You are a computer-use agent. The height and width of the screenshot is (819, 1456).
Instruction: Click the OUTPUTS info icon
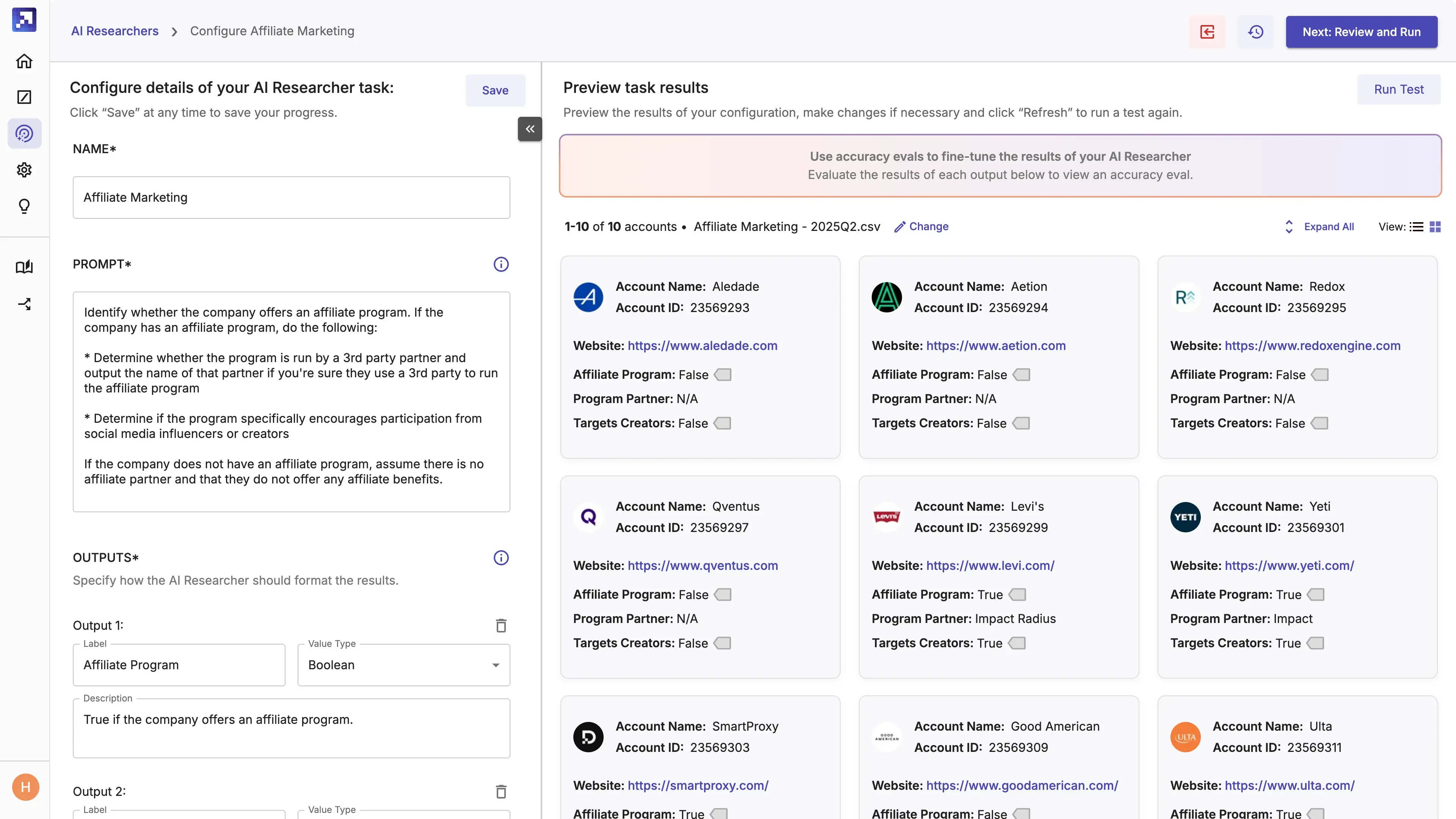tap(501, 557)
